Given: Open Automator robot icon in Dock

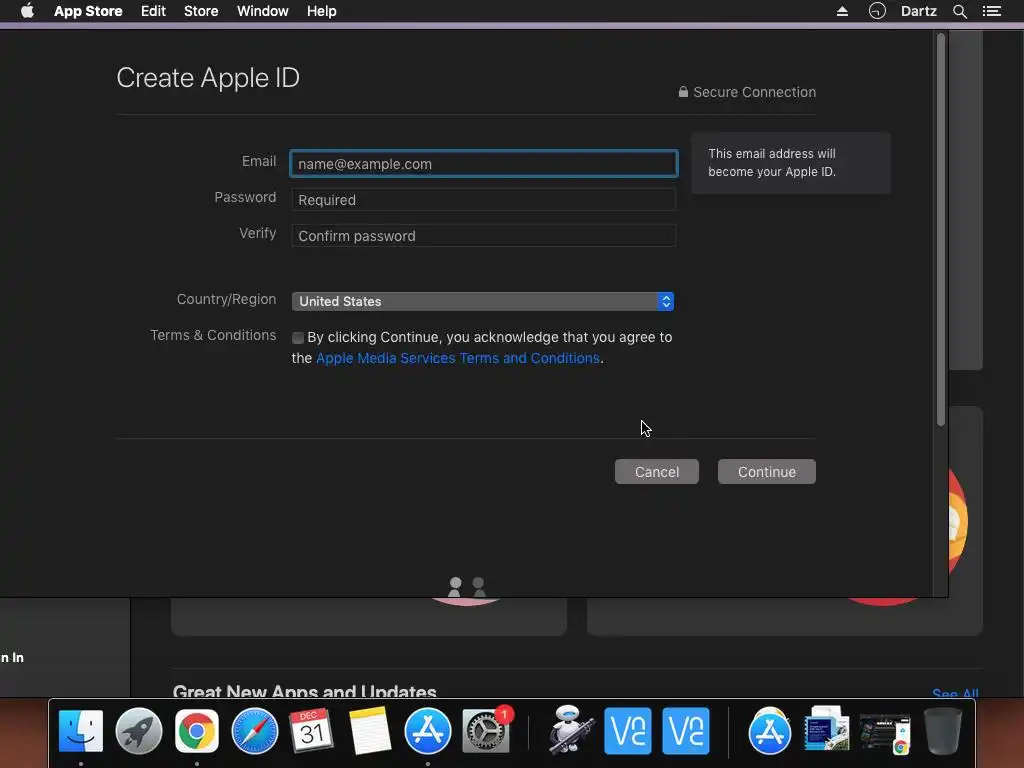Looking at the screenshot, I should (x=570, y=729).
